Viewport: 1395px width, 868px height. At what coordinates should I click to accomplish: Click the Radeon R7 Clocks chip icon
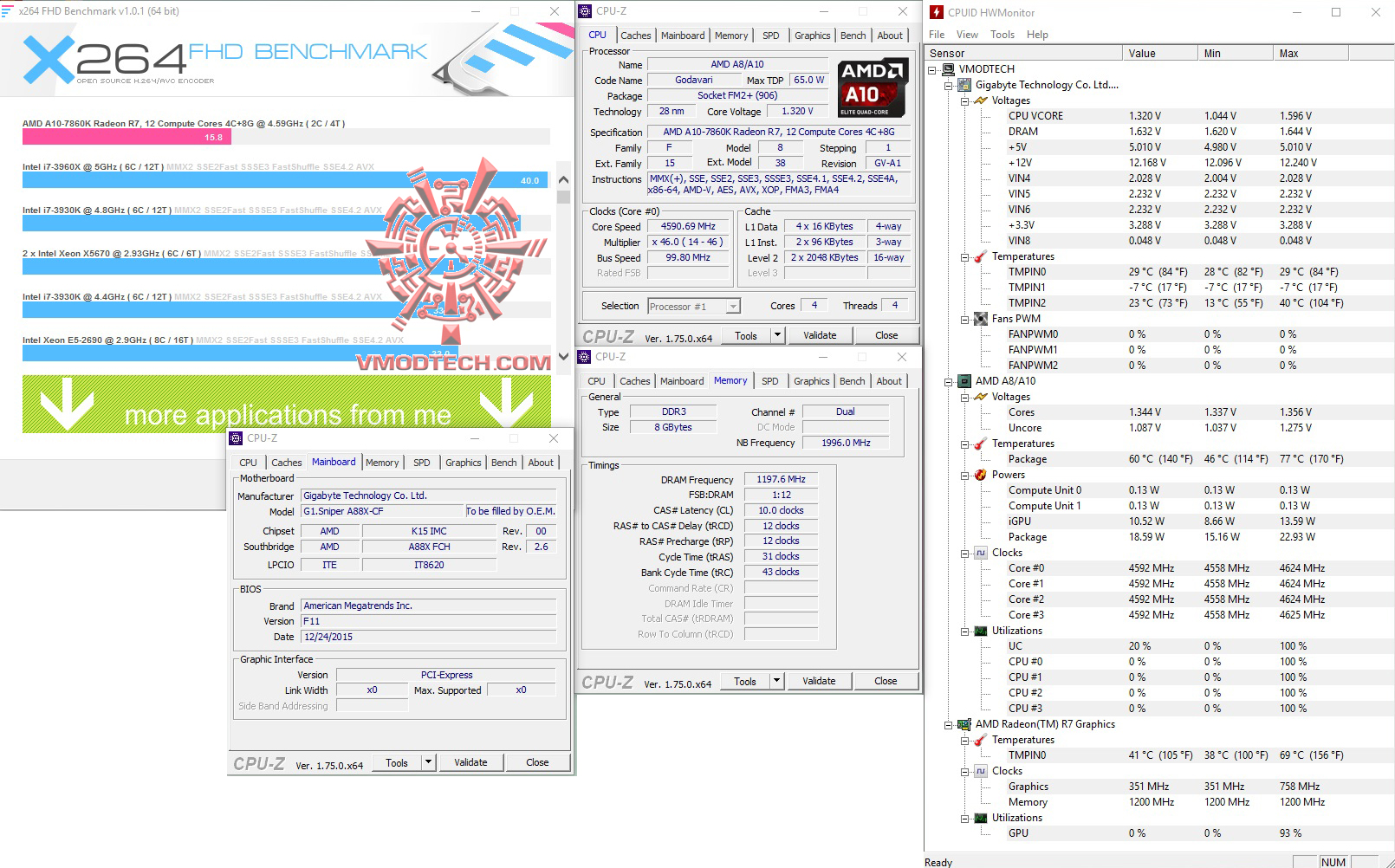click(x=981, y=771)
